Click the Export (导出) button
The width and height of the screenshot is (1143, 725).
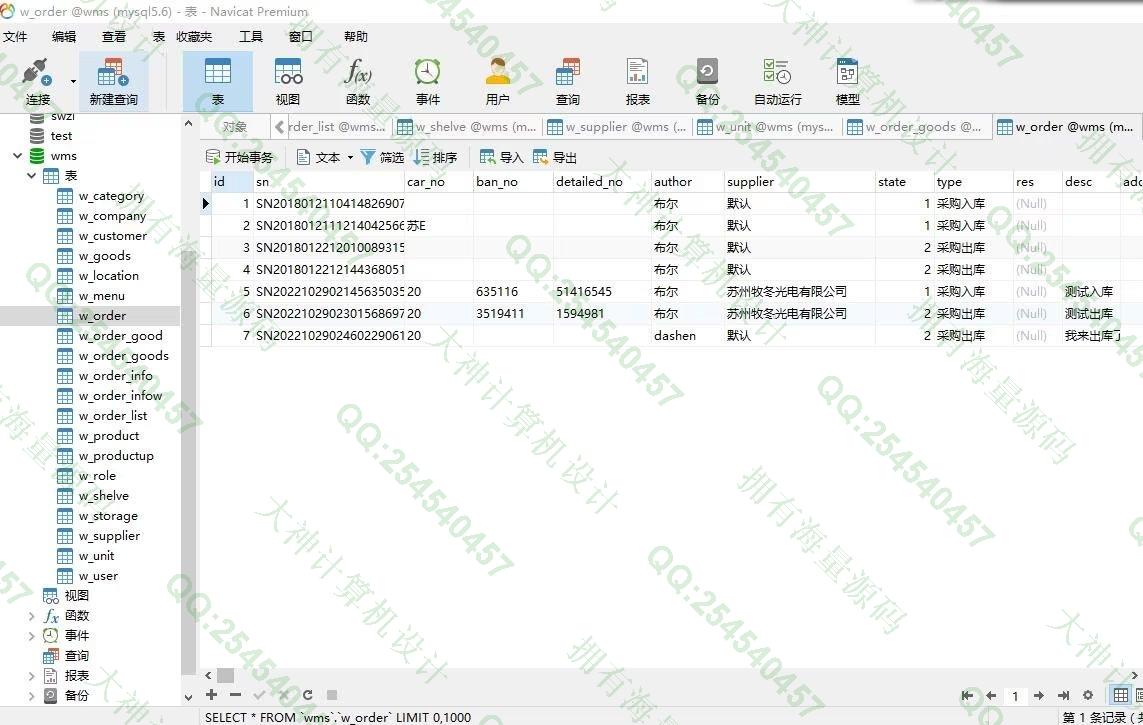(555, 157)
